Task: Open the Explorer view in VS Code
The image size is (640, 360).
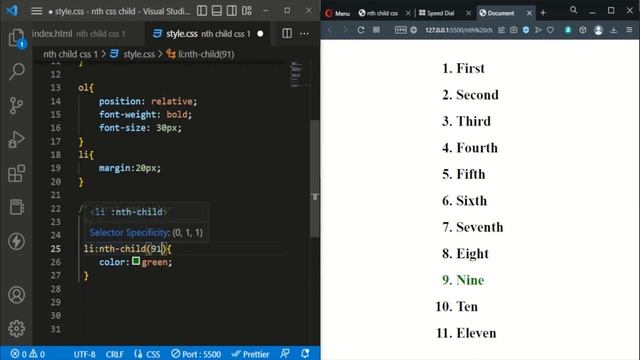Action: (16, 38)
